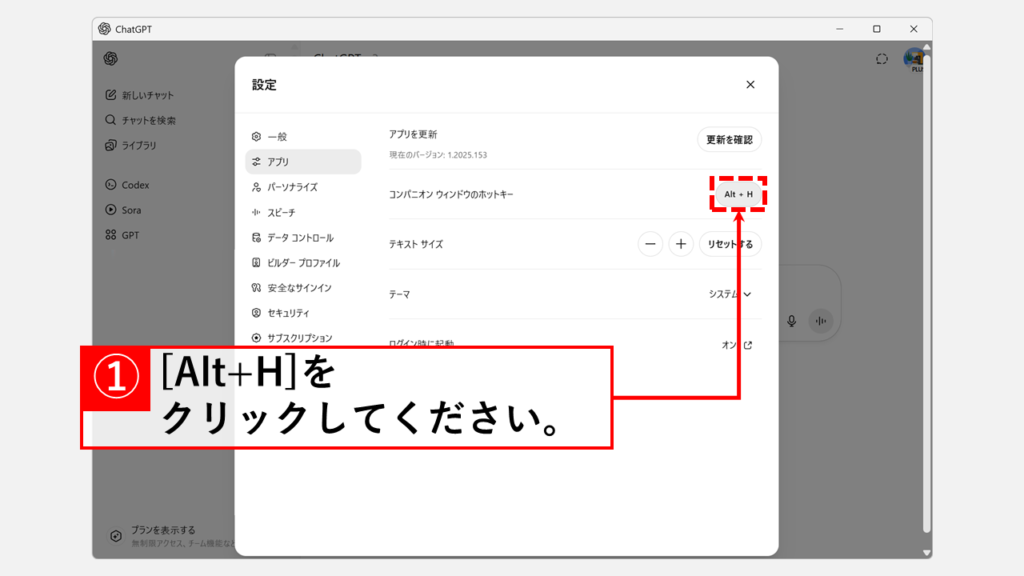Open チャットを検索 to search chats
The height and width of the screenshot is (576, 1024).
coord(140,120)
